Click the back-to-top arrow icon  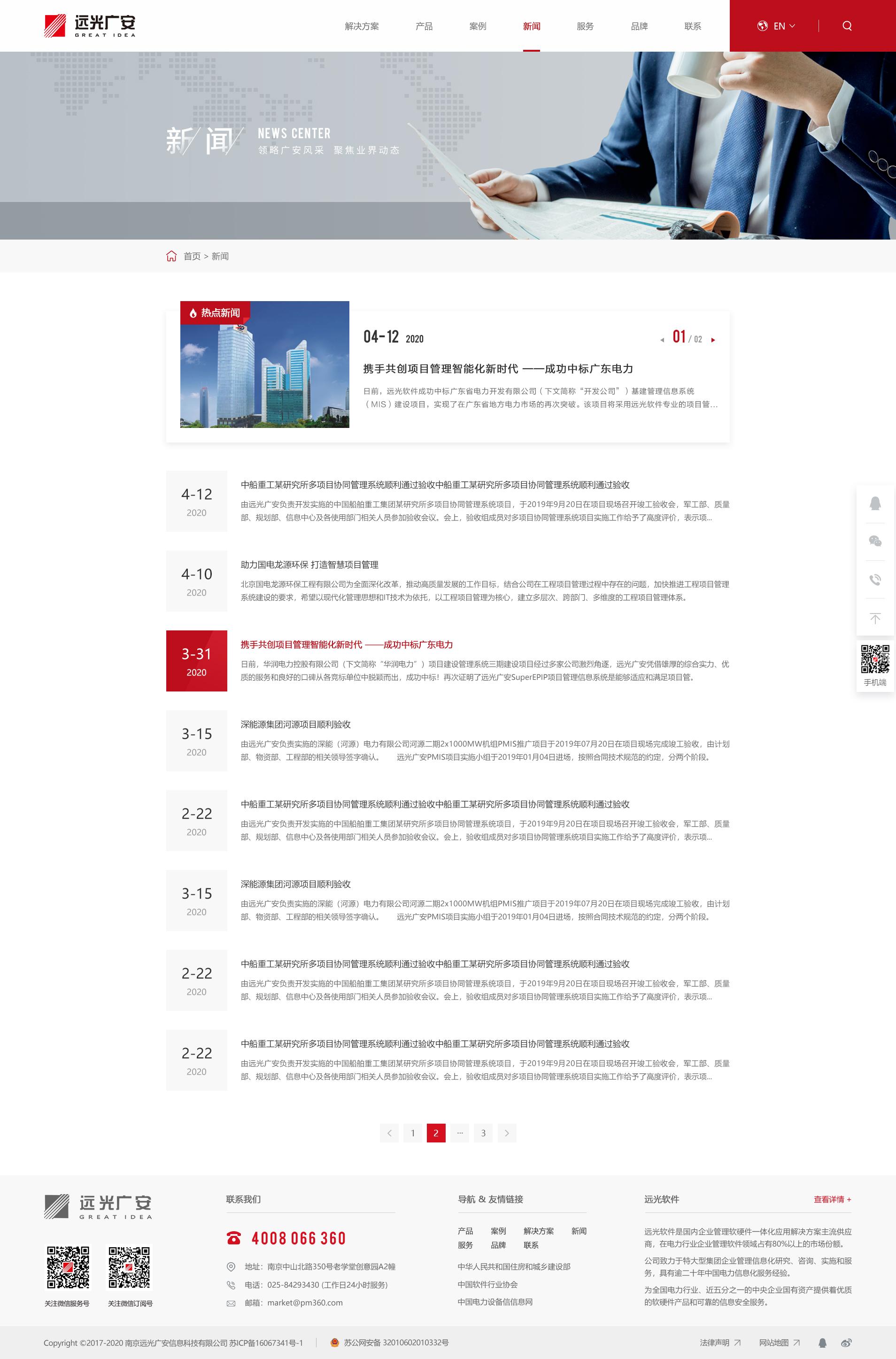(875, 618)
